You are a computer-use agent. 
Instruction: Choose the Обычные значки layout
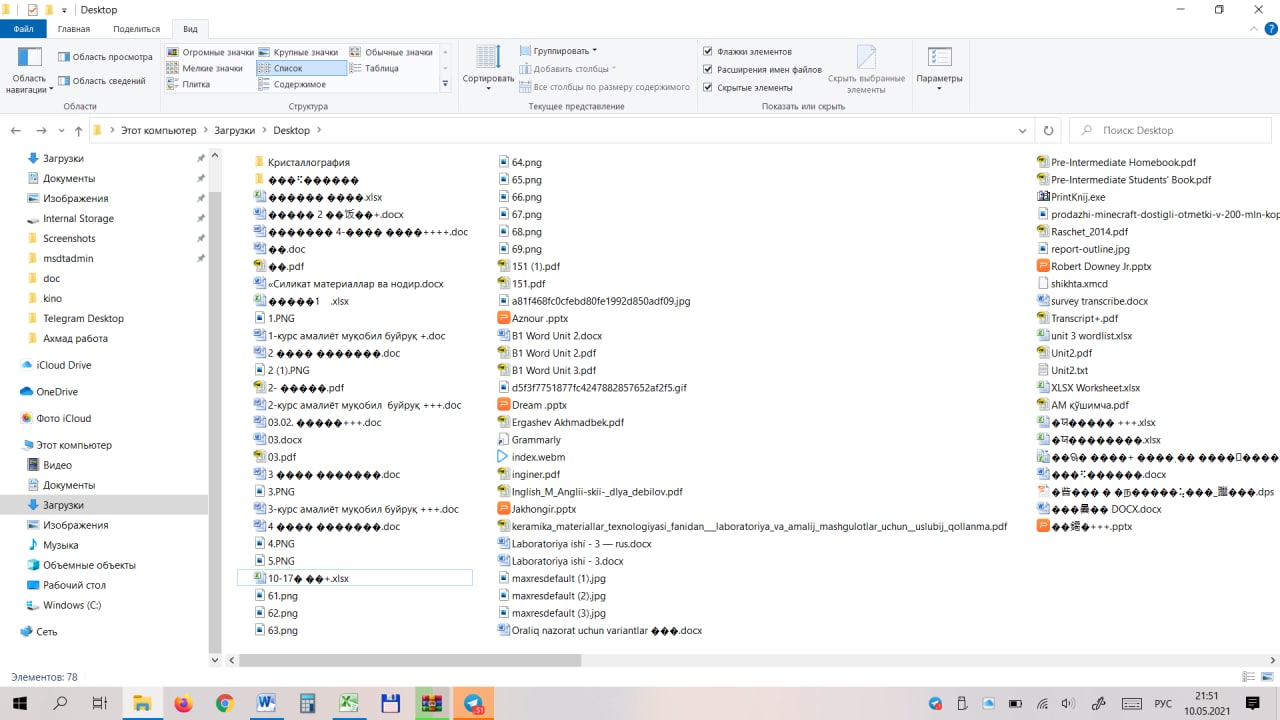[x=390, y=52]
